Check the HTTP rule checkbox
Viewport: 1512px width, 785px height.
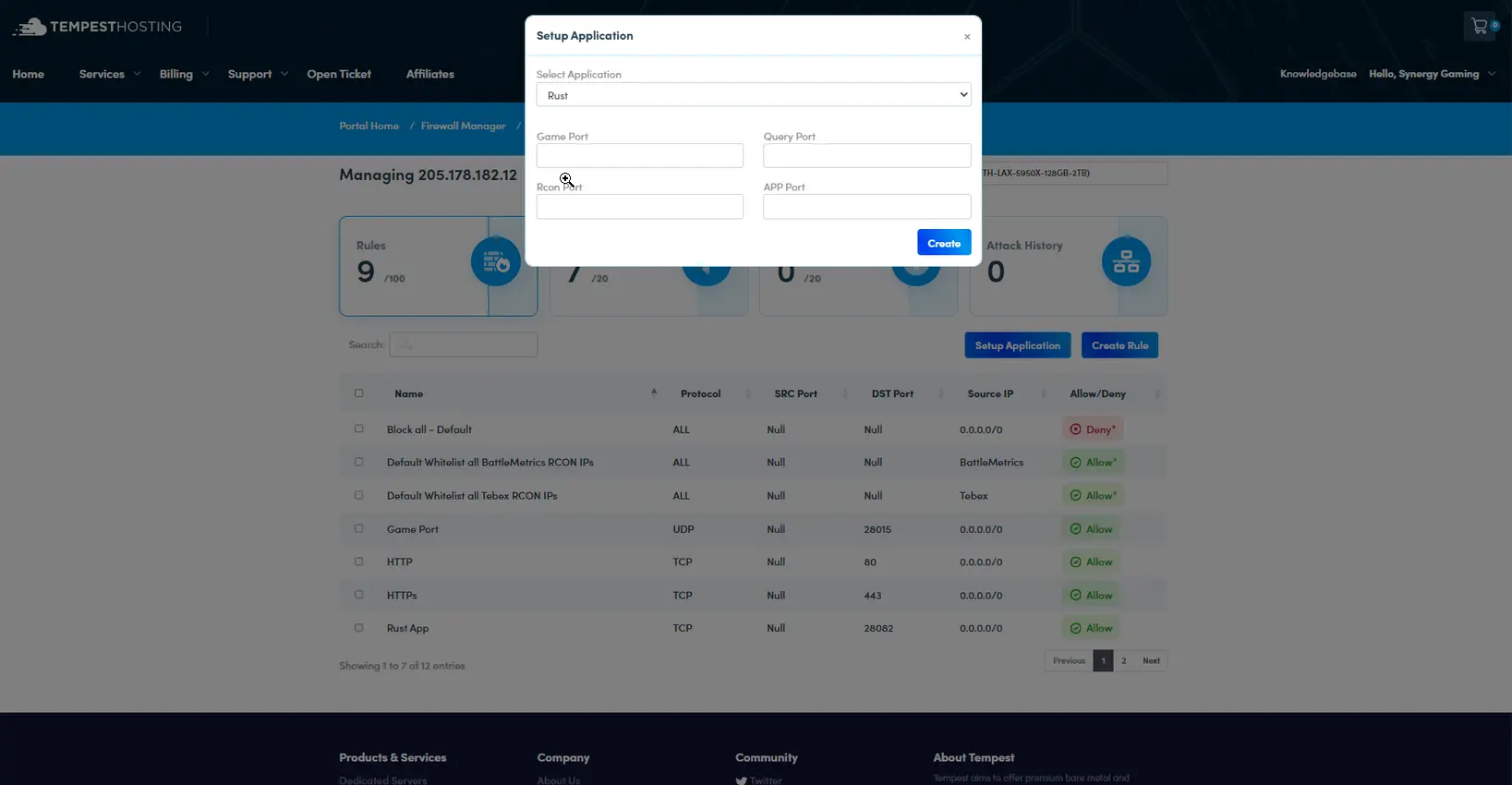pos(359,562)
